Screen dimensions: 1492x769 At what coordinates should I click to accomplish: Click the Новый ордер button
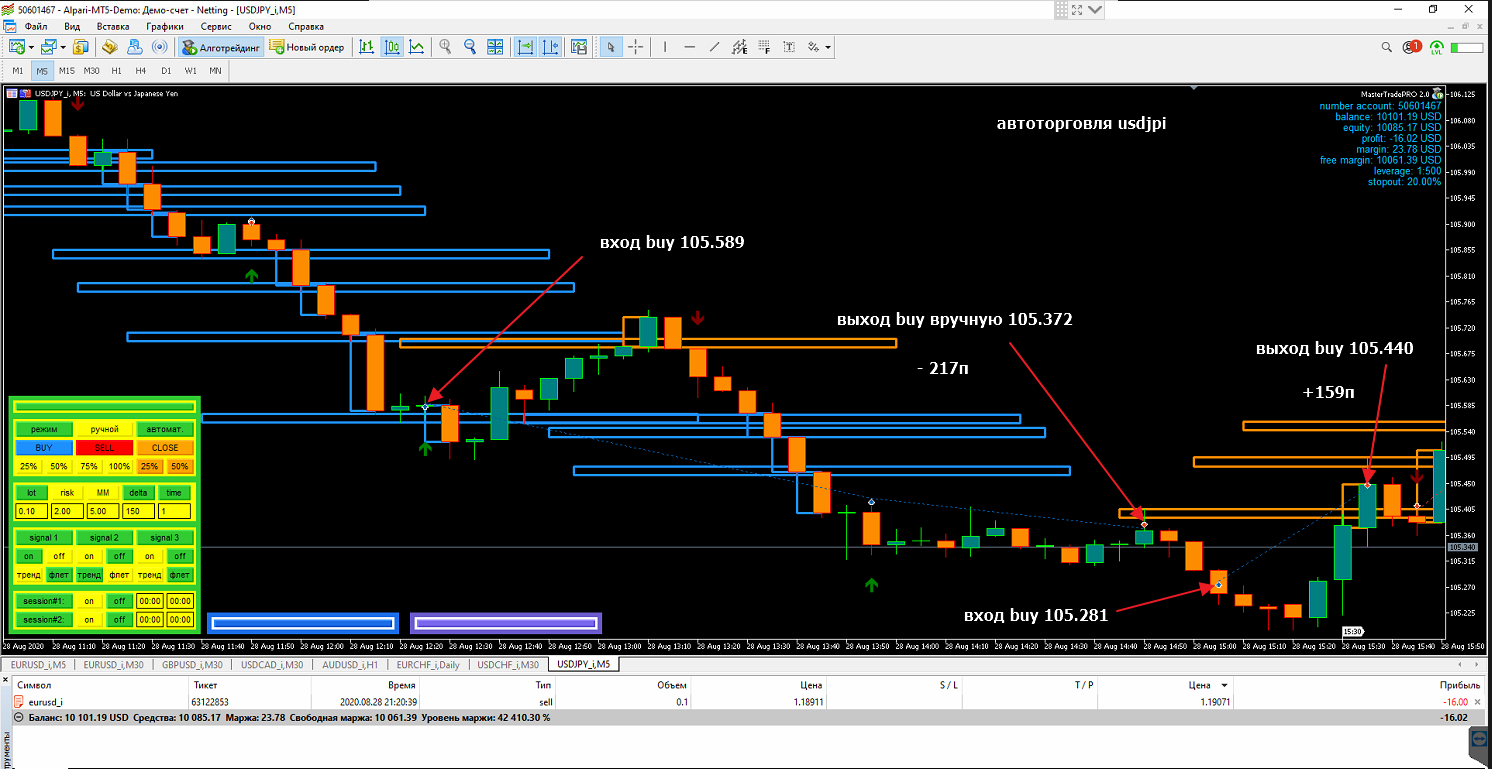click(x=309, y=47)
